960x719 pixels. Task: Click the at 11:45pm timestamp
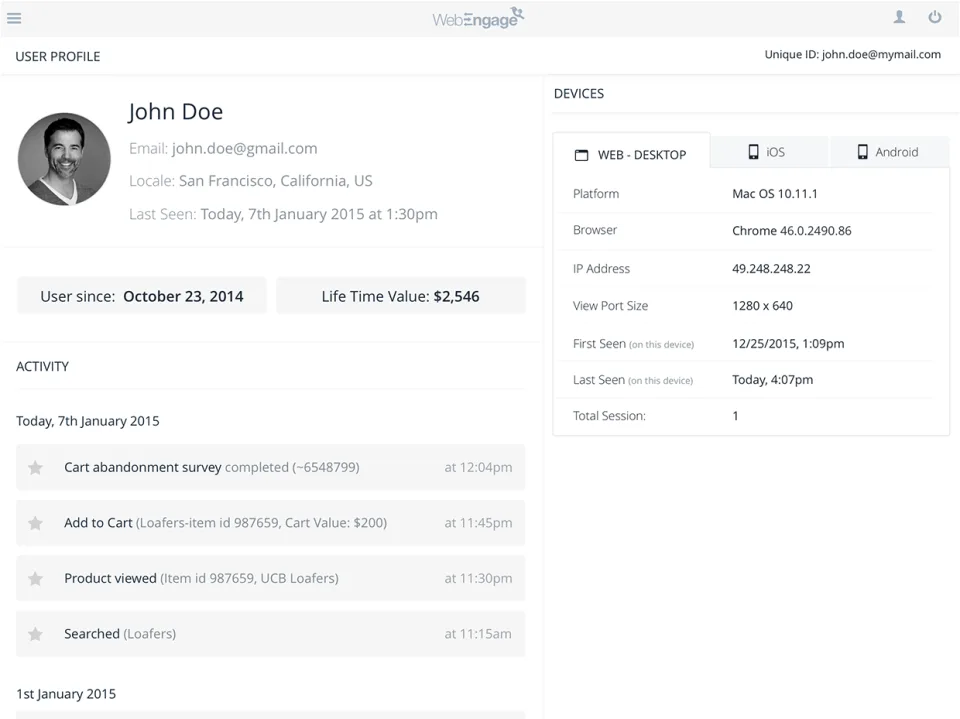[x=478, y=523]
